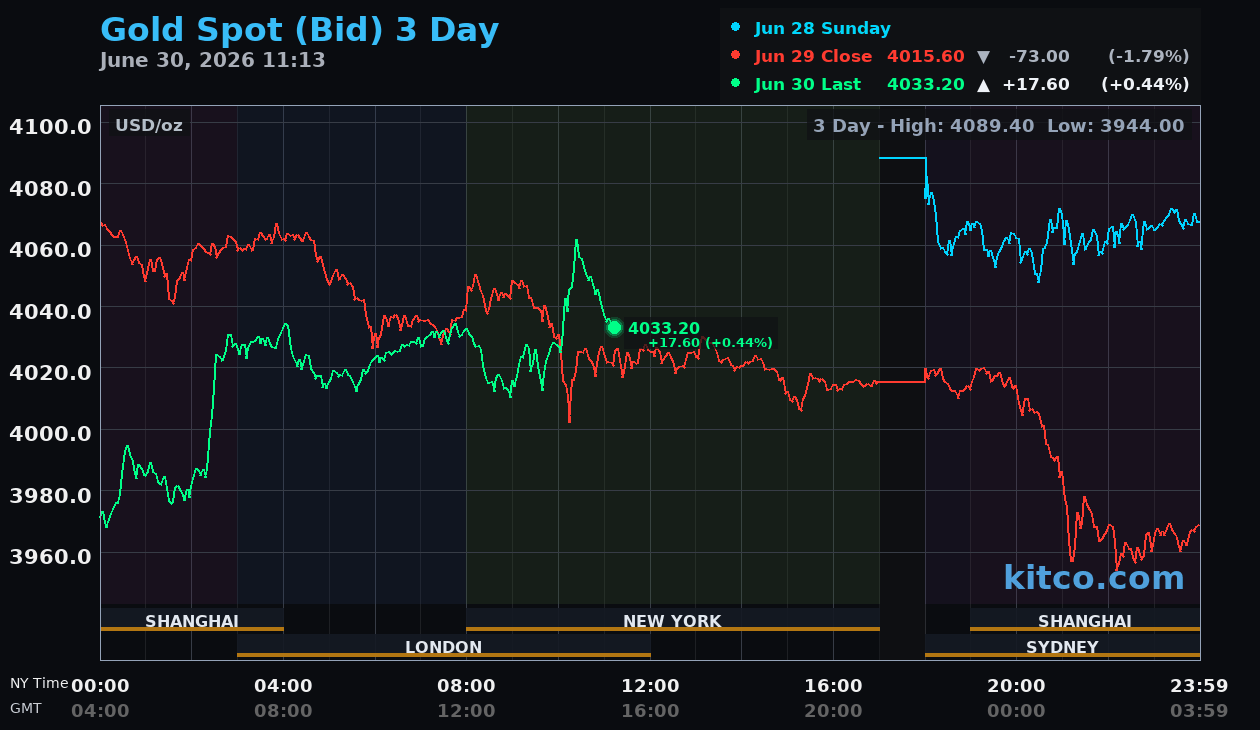Click the 4015.60 close price value
Viewport: 1260px width, 730px height.
coord(926,57)
